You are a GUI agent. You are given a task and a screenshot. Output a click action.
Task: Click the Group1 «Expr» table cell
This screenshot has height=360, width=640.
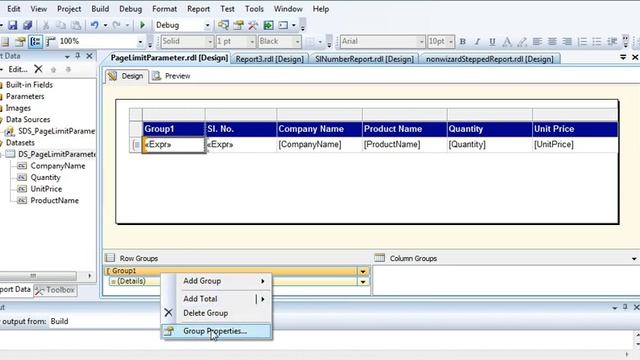pos(173,144)
